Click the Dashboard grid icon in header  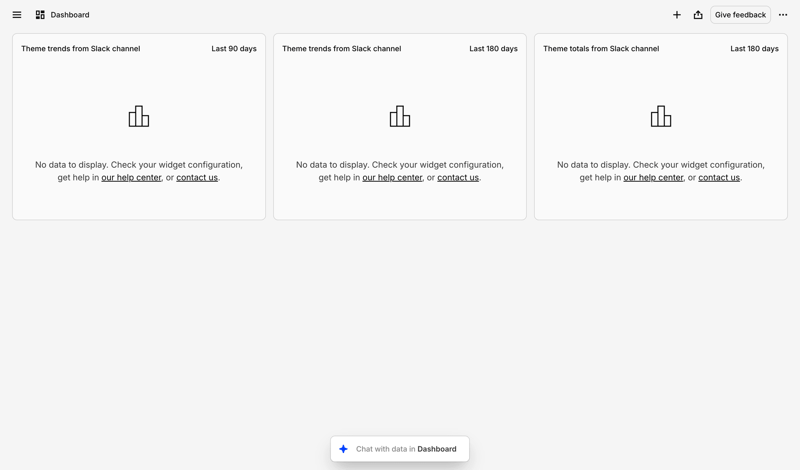[x=40, y=15]
